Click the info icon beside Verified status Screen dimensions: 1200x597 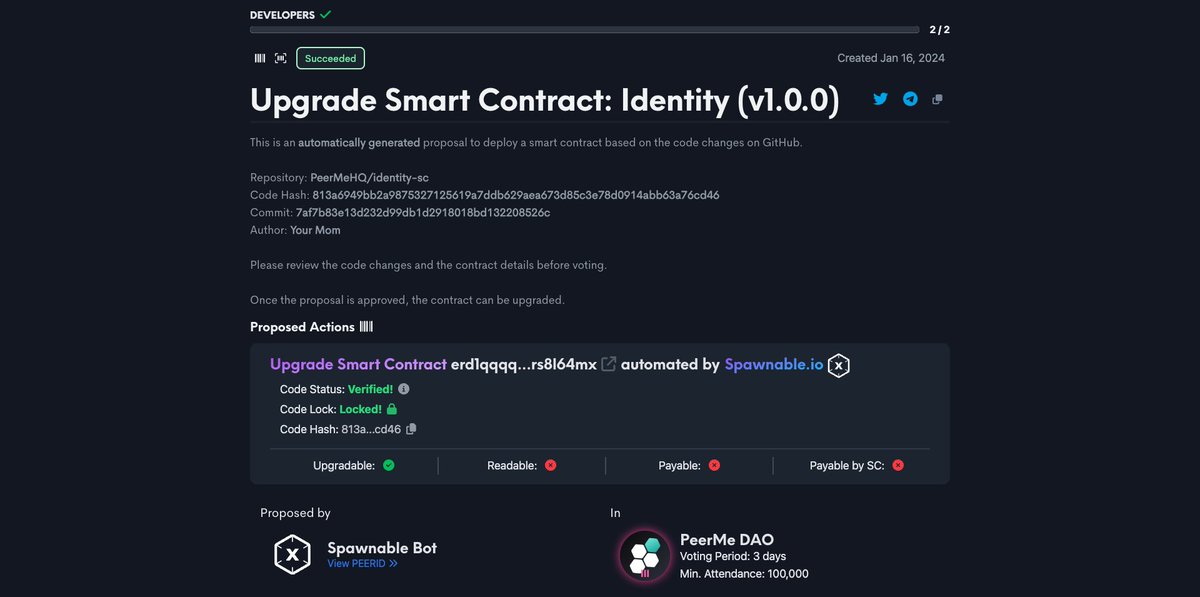[x=403, y=389]
